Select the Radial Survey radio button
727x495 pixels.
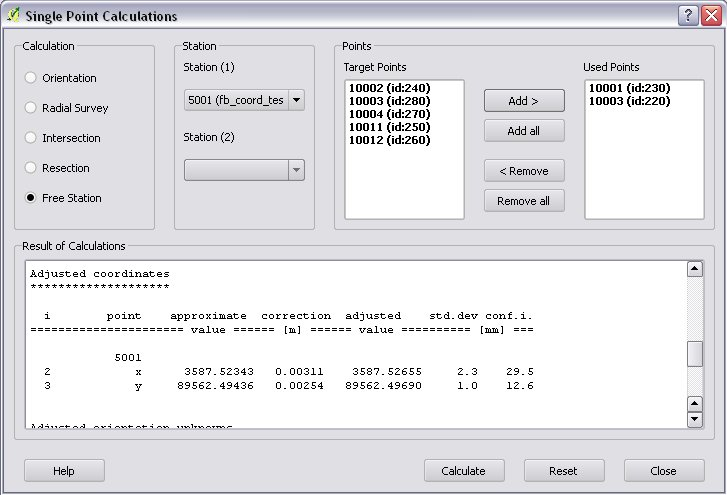[x=32, y=108]
